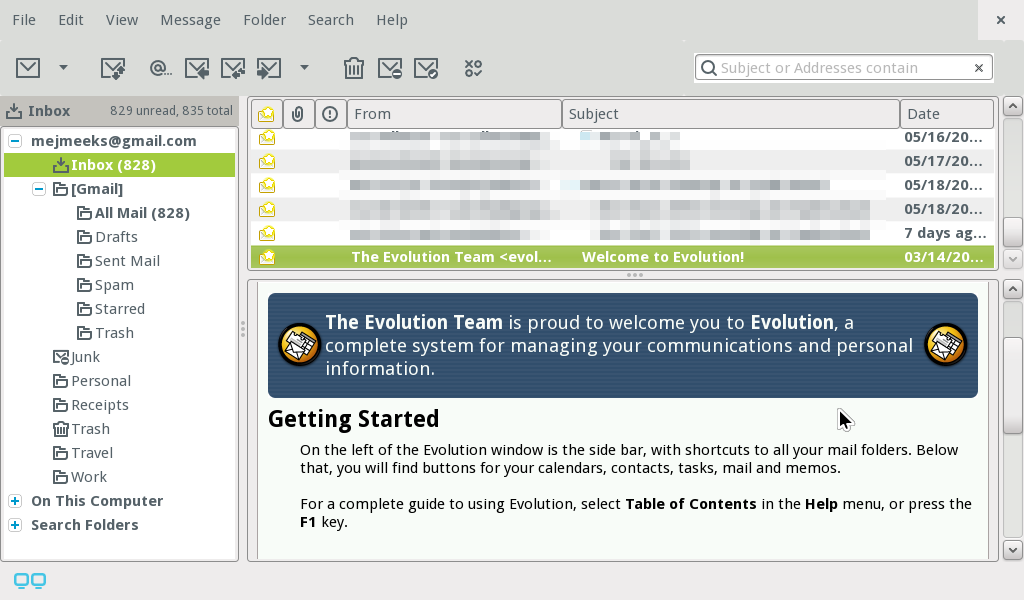Click the Reply to All icon
This screenshot has width=1024, height=600.
coord(232,68)
